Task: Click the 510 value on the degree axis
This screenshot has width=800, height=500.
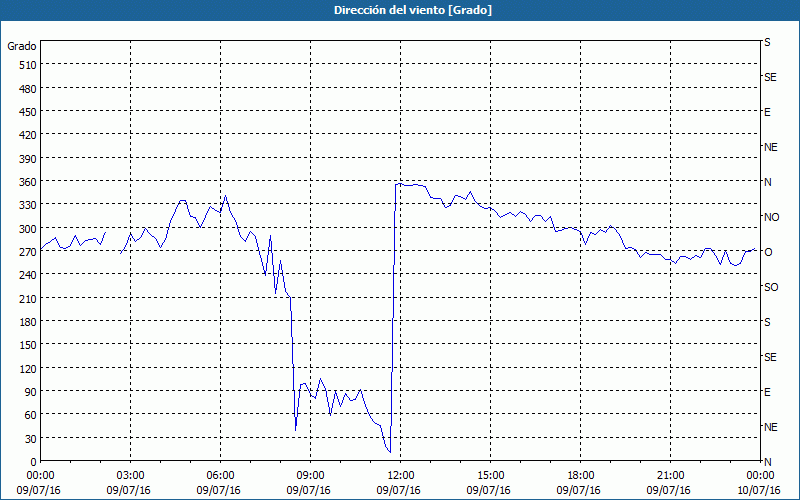Action: pos(29,65)
